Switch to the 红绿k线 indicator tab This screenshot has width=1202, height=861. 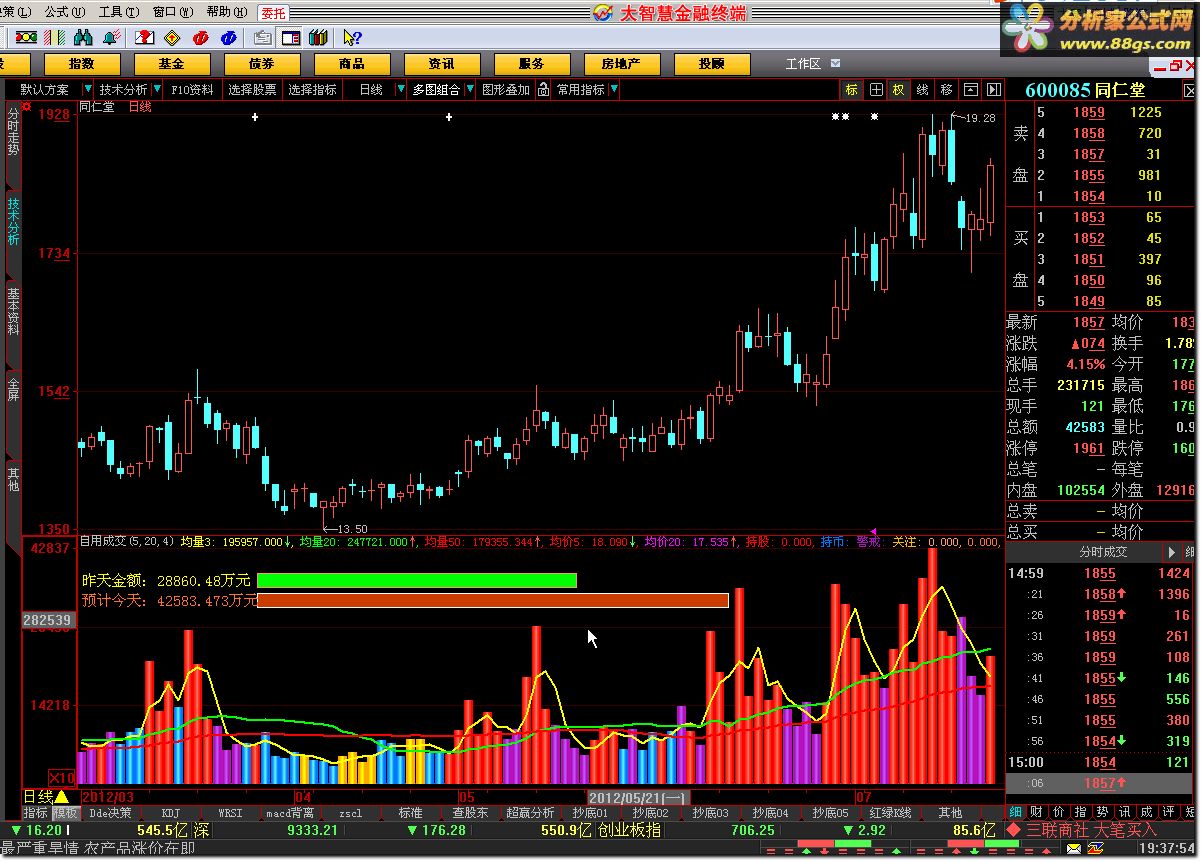[890, 813]
